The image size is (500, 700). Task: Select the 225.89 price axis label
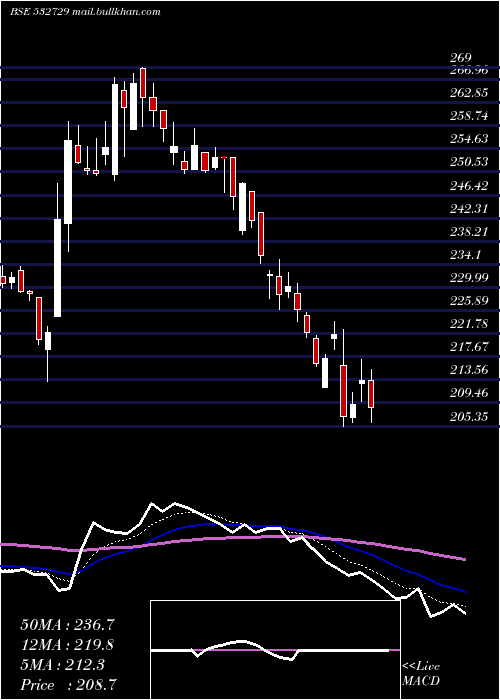coord(469,301)
